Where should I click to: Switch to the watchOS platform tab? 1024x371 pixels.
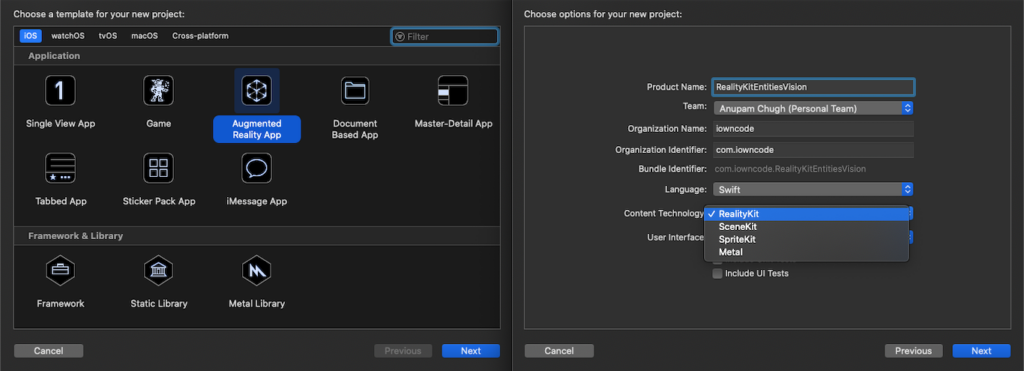pos(68,36)
